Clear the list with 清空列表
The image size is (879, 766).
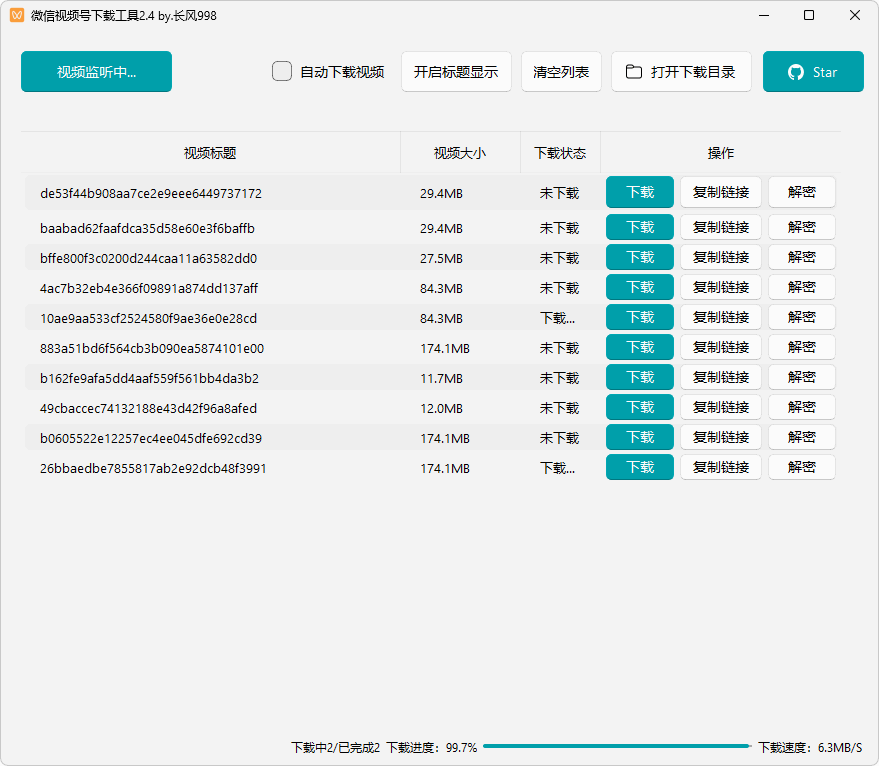click(x=561, y=72)
